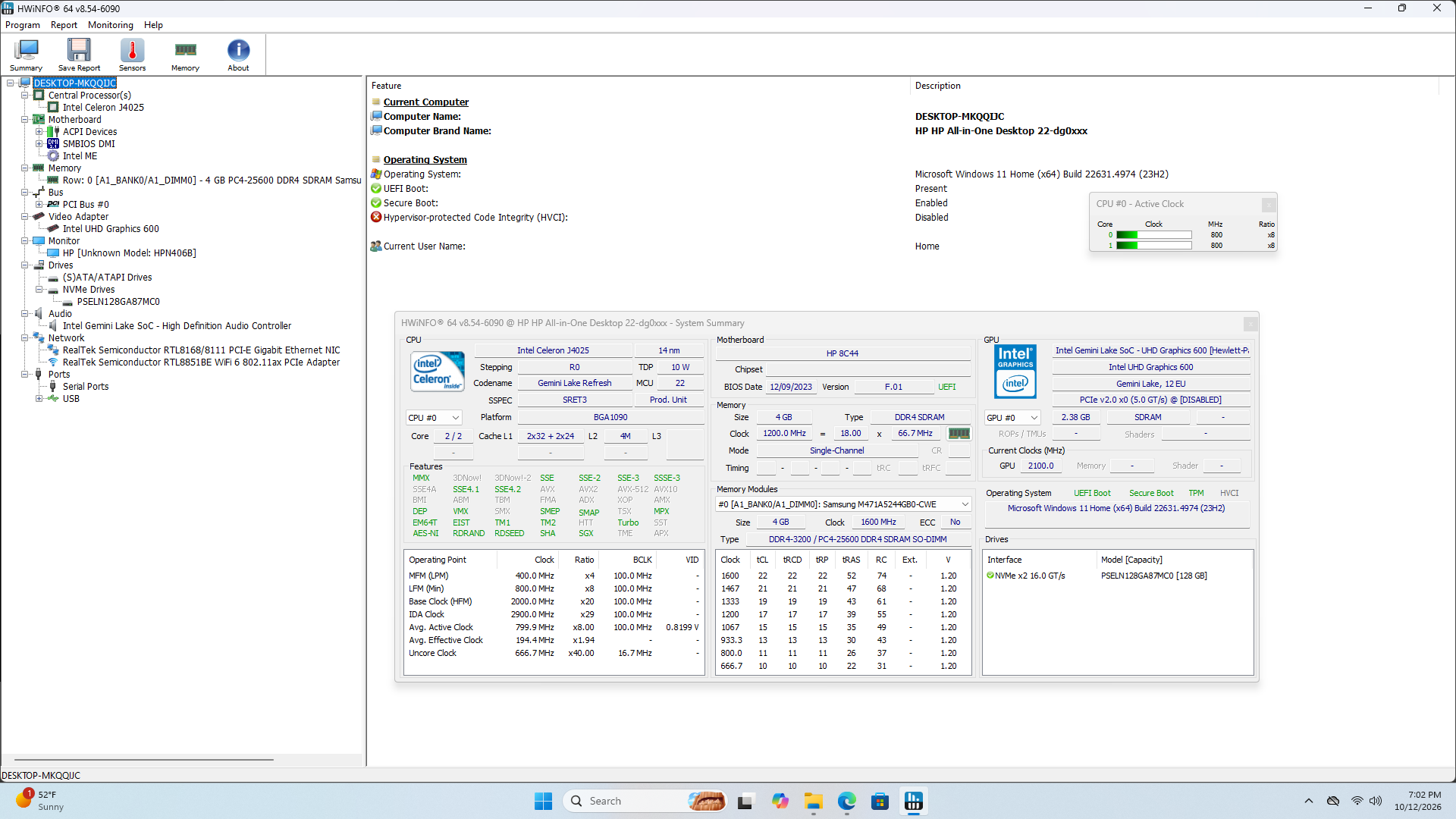Image resolution: width=1456 pixels, height=819 pixels.
Task: Open the Report menu
Action: (64, 25)
